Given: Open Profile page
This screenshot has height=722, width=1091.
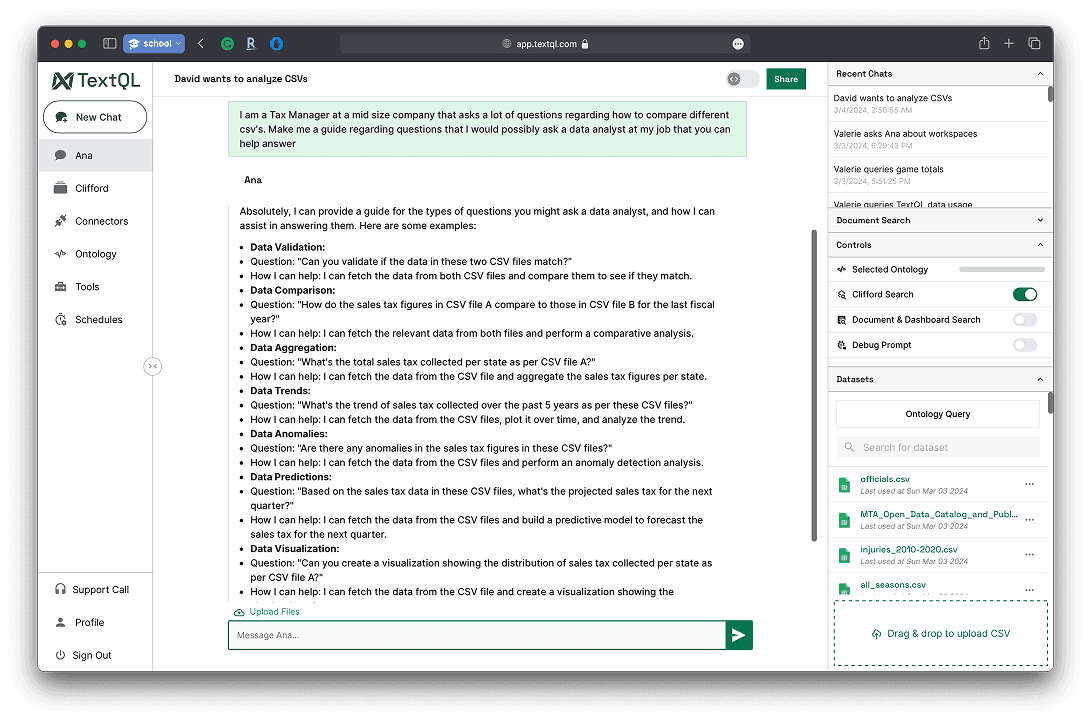Looking at the screenshot, I should click(x=95, y=623).
